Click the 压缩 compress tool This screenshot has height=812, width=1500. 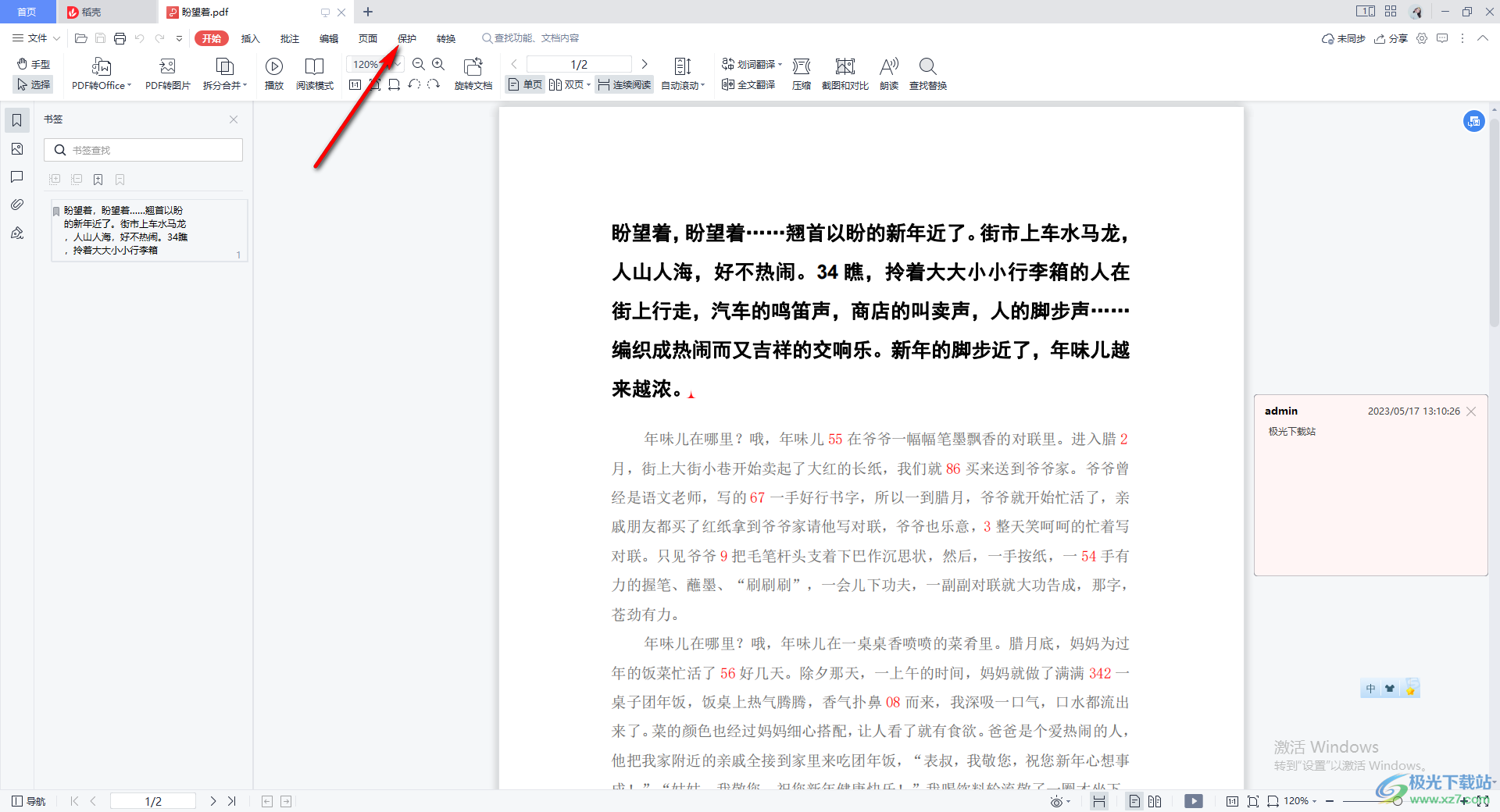(x=802, y=74)
